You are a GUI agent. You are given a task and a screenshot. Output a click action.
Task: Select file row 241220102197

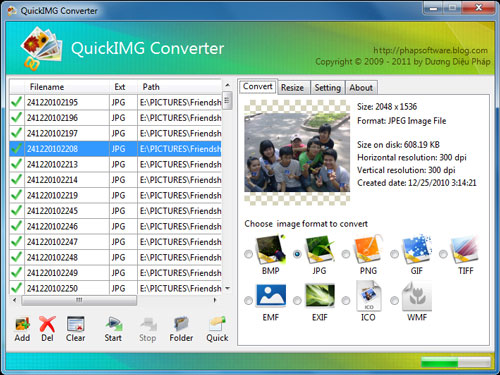(116, 133)
